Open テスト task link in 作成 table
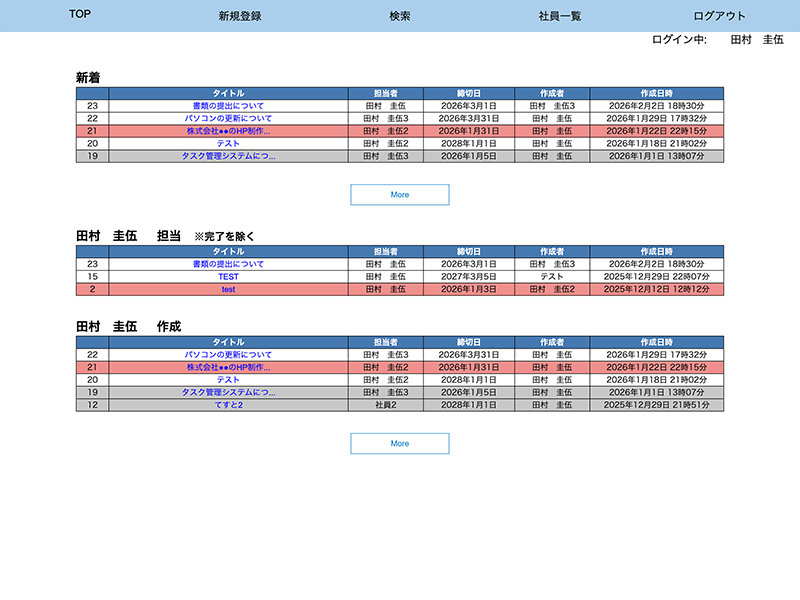 [x=228, y=380]
